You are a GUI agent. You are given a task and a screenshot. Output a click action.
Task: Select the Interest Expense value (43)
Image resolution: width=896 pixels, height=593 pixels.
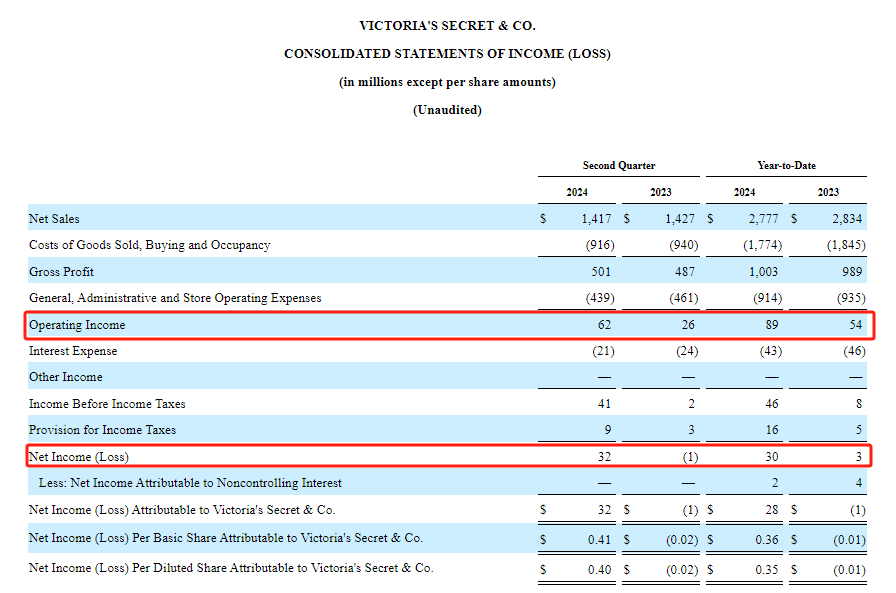click(771, 351)
